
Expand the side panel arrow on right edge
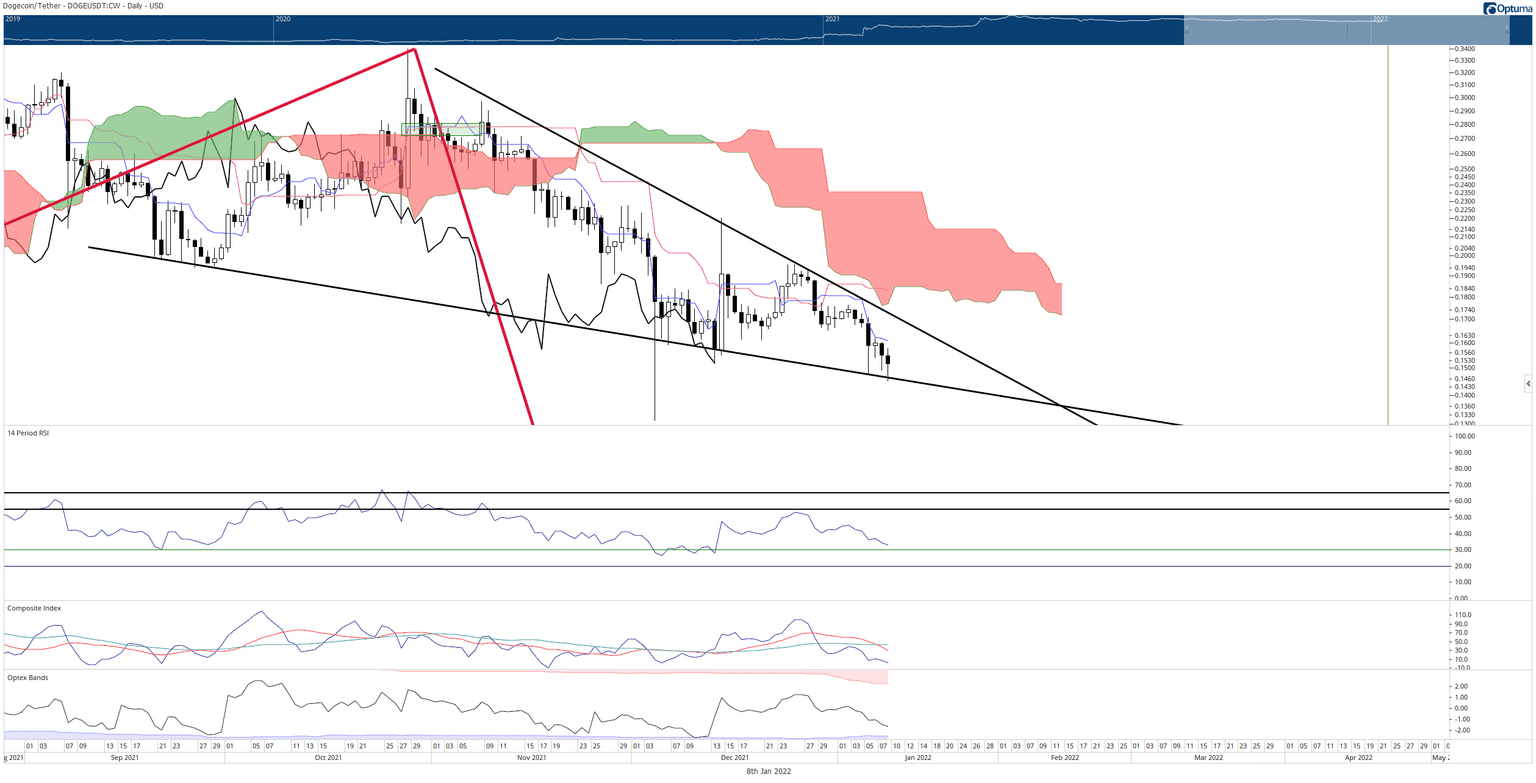[x=1528, y=383]
